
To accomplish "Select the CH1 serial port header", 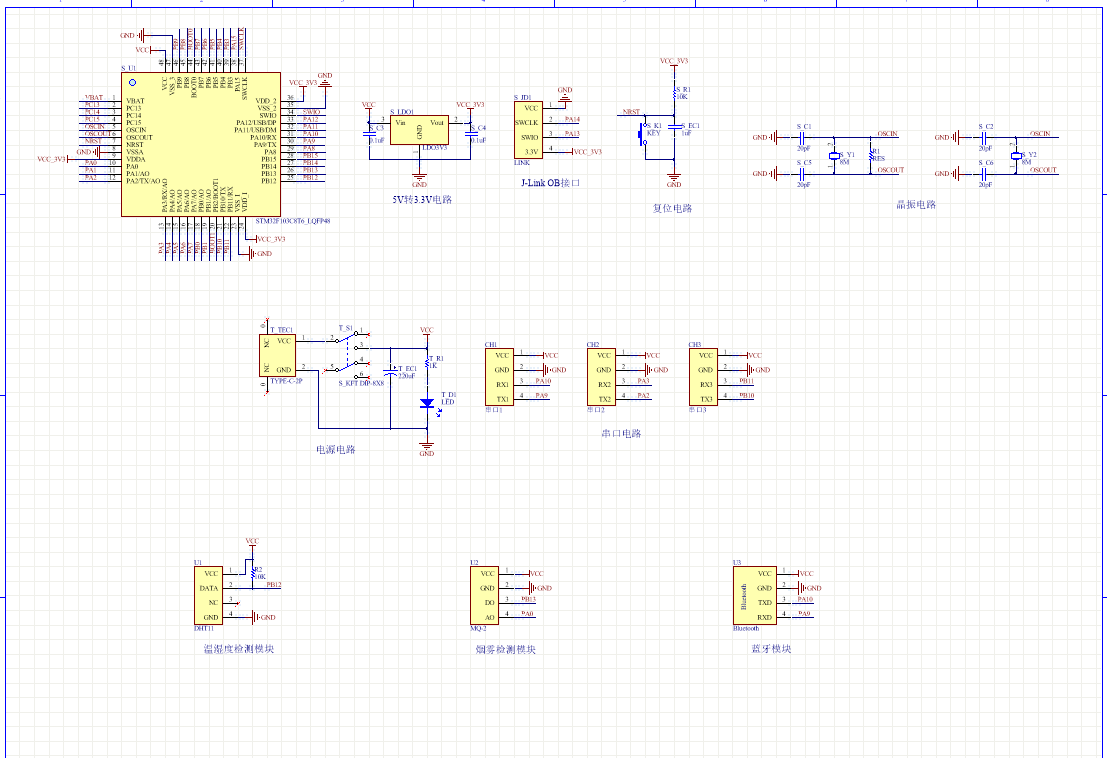I will tap(499, 377).
